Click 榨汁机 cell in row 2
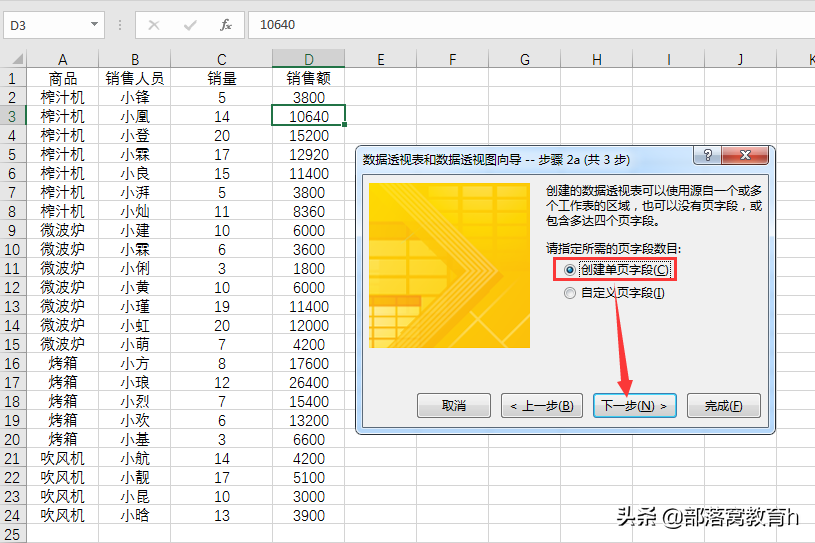 (62, 97)
